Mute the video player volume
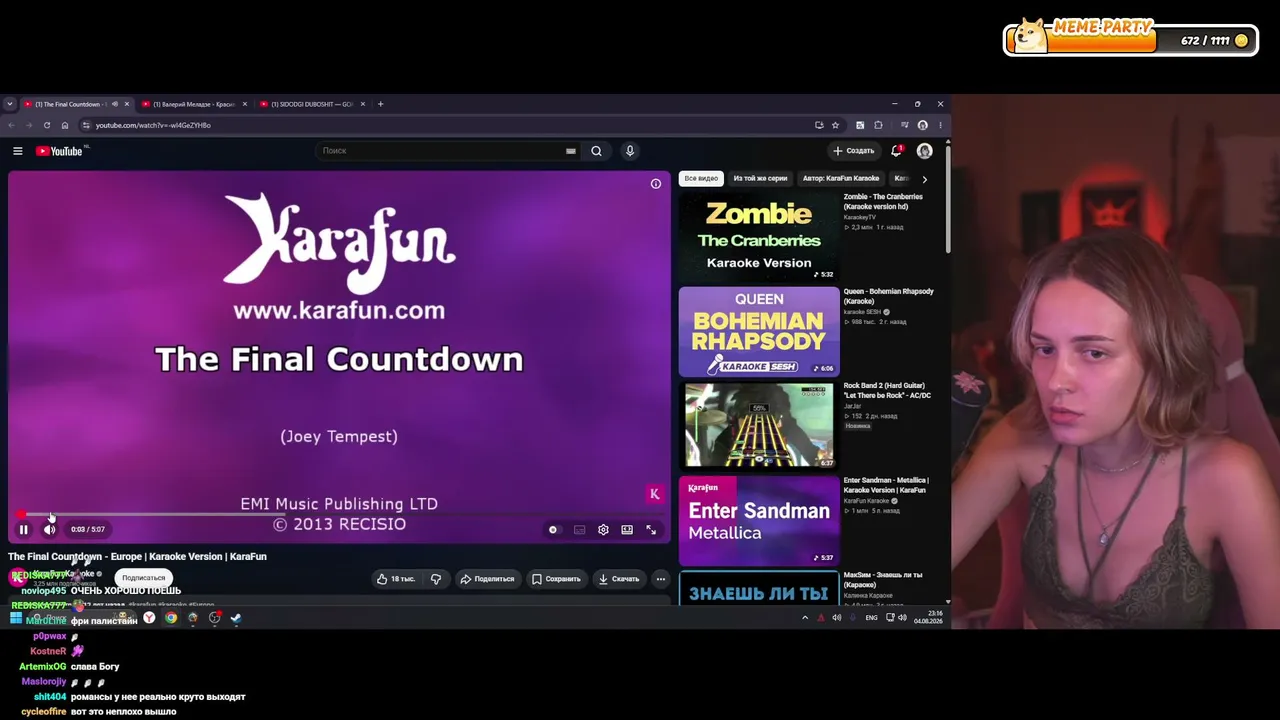1280x720 pixels. (49, 530)
